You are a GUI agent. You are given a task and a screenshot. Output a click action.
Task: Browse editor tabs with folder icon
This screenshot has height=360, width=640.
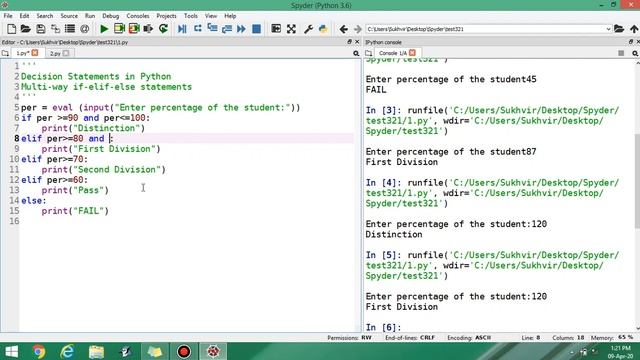(5, 53)
